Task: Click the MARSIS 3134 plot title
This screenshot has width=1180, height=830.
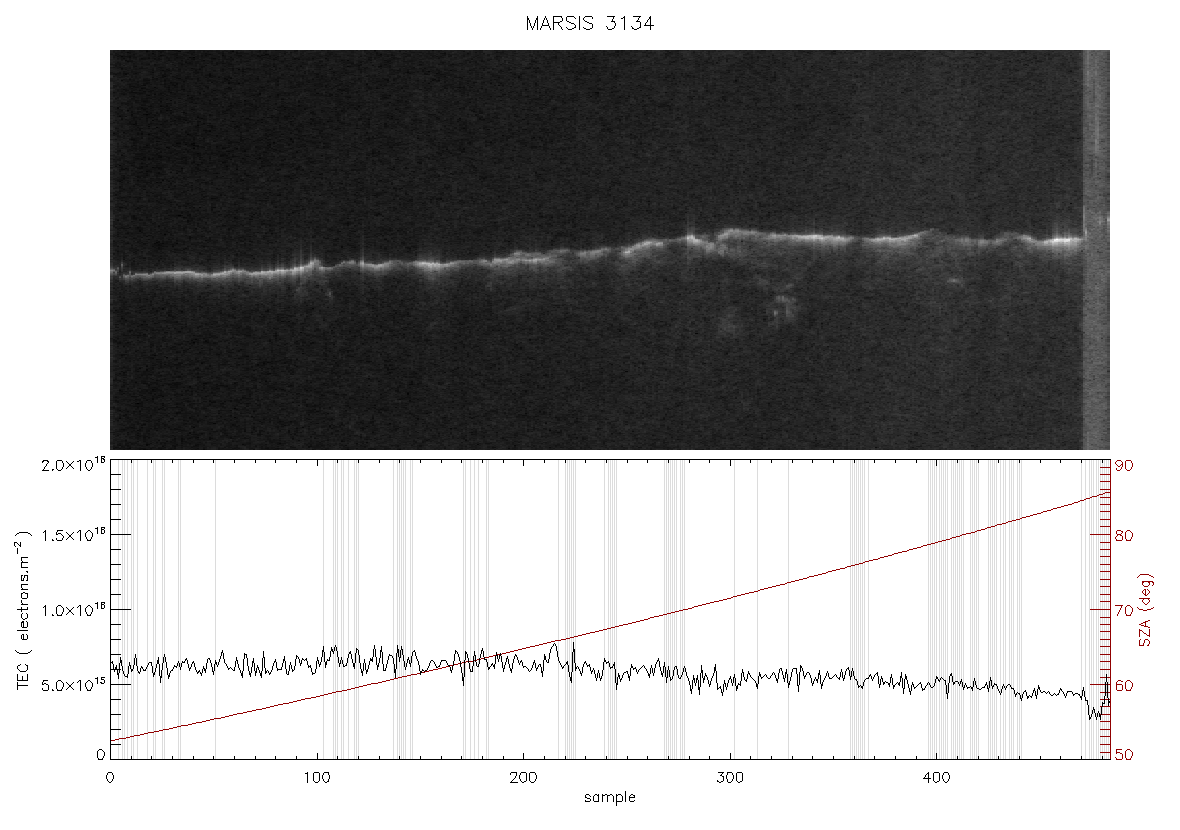Action: (x=589, y=23)
